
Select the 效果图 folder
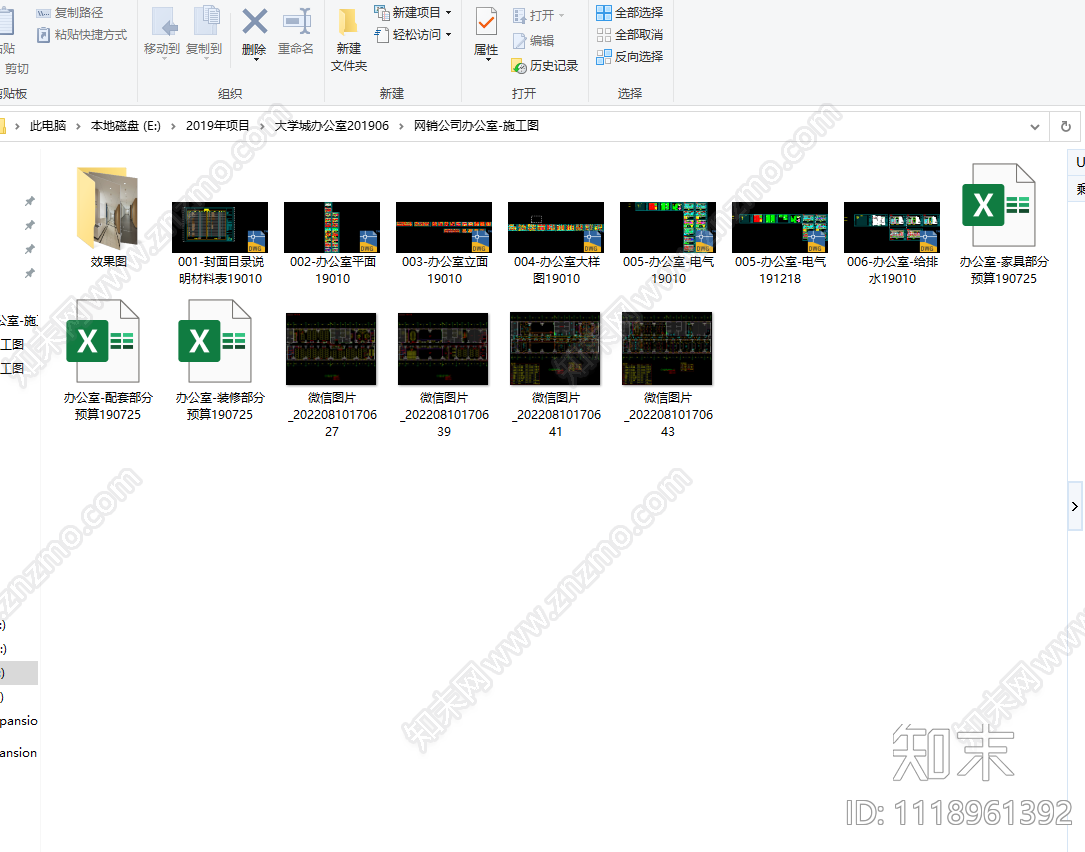(x=109, y=217)
